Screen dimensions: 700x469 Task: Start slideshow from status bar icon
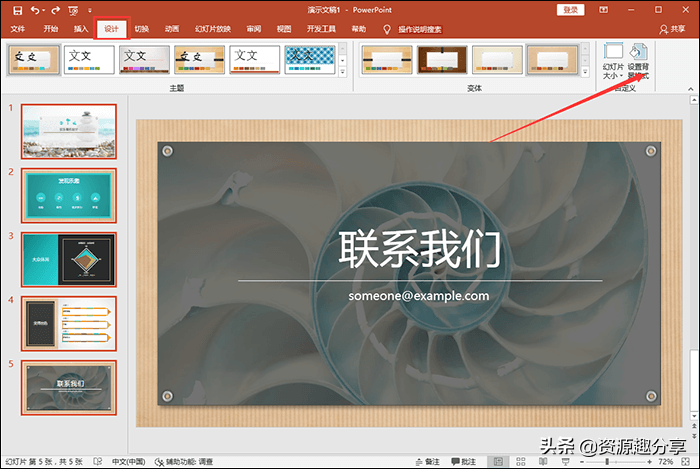pyautogui.click(x=565, y=461)
